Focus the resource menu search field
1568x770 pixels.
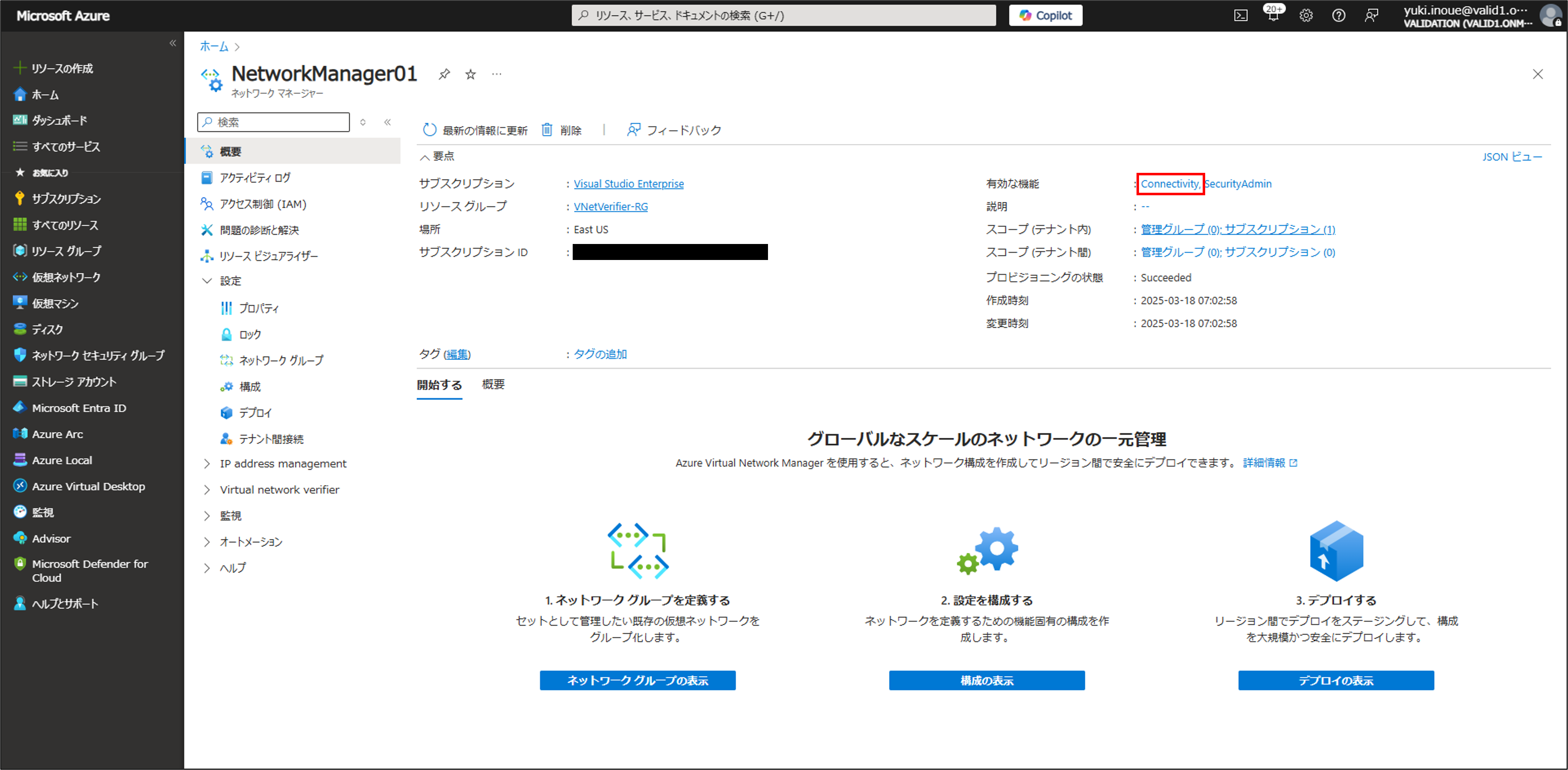click(273, 122)
